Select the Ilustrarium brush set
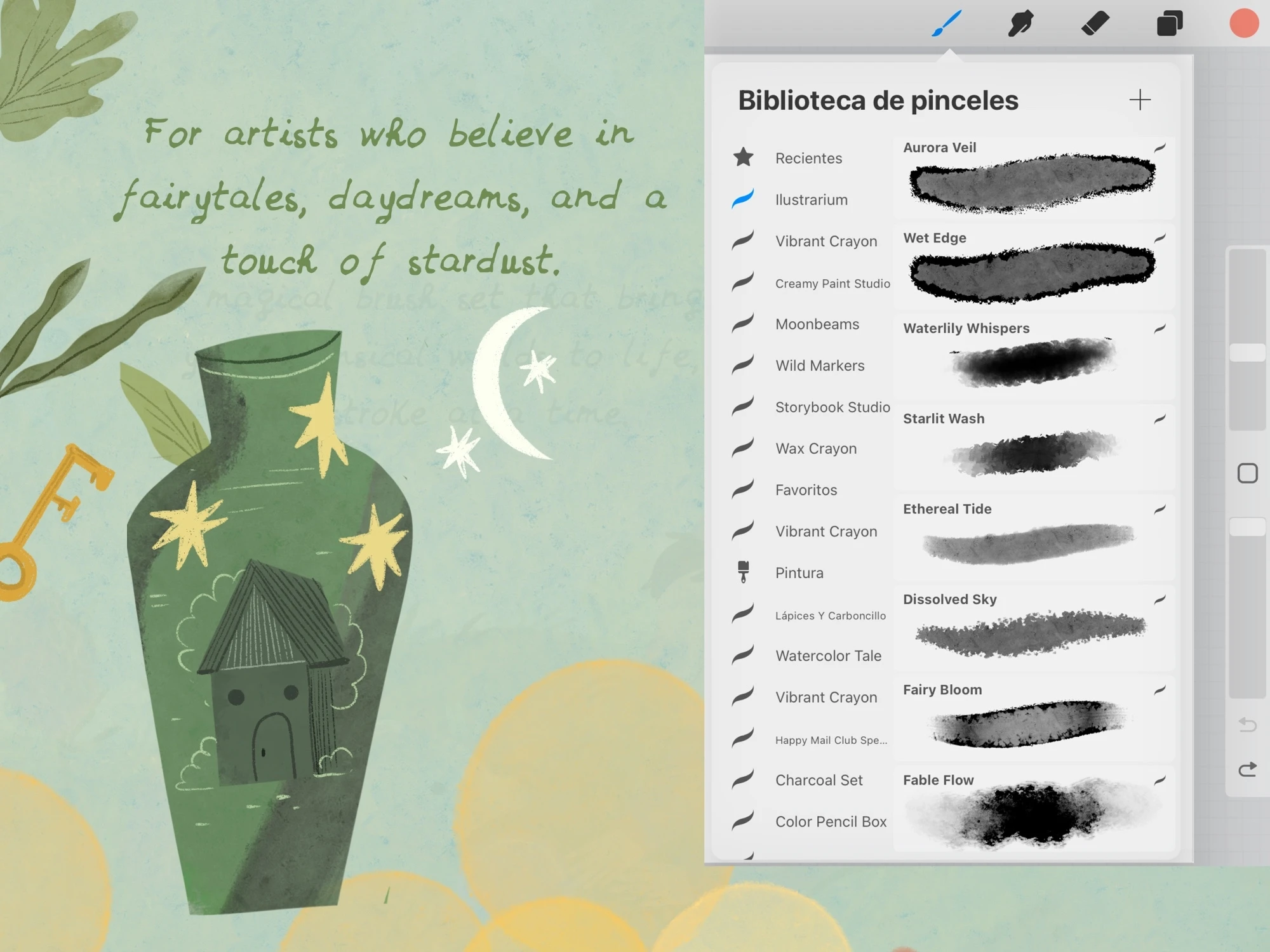 point(811,200)
